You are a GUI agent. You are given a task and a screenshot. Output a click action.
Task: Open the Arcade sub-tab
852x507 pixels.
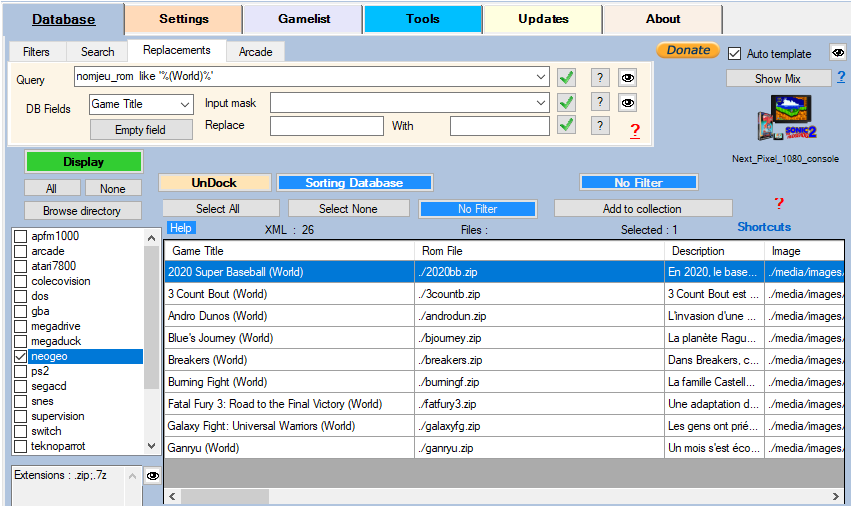point(256,52)
